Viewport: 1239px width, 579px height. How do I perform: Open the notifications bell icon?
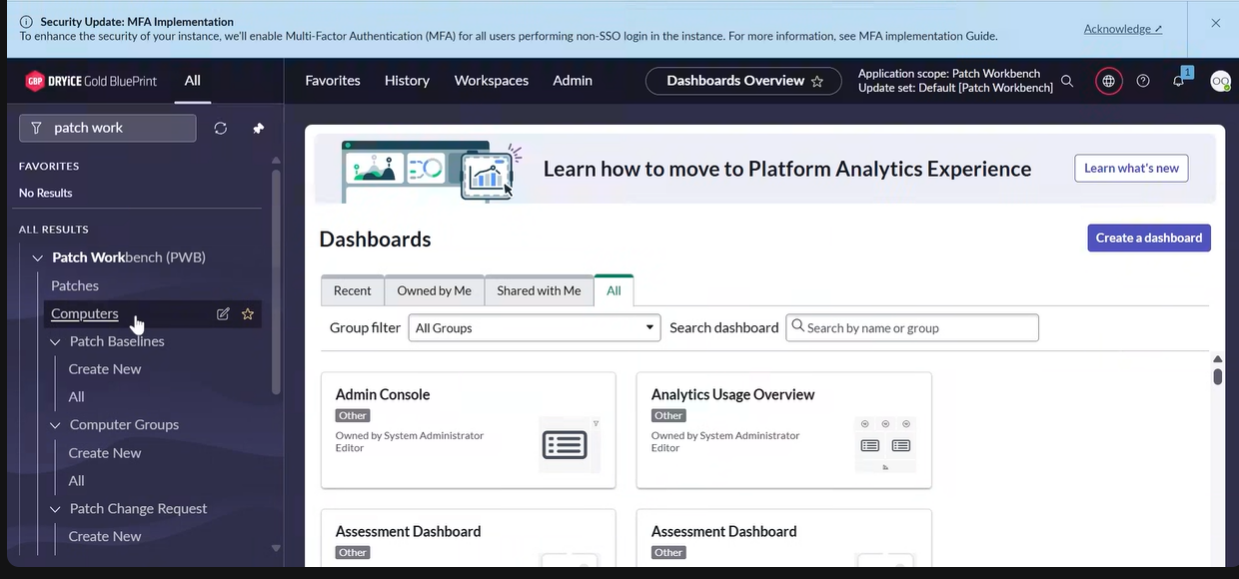tap(1179, 80)
